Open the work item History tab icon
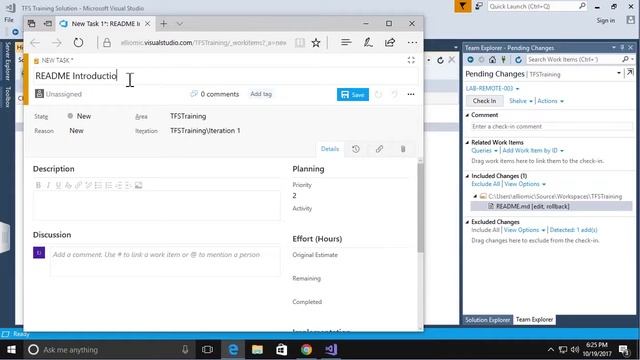The image size is (640, 360). click(x=356, y=149)
